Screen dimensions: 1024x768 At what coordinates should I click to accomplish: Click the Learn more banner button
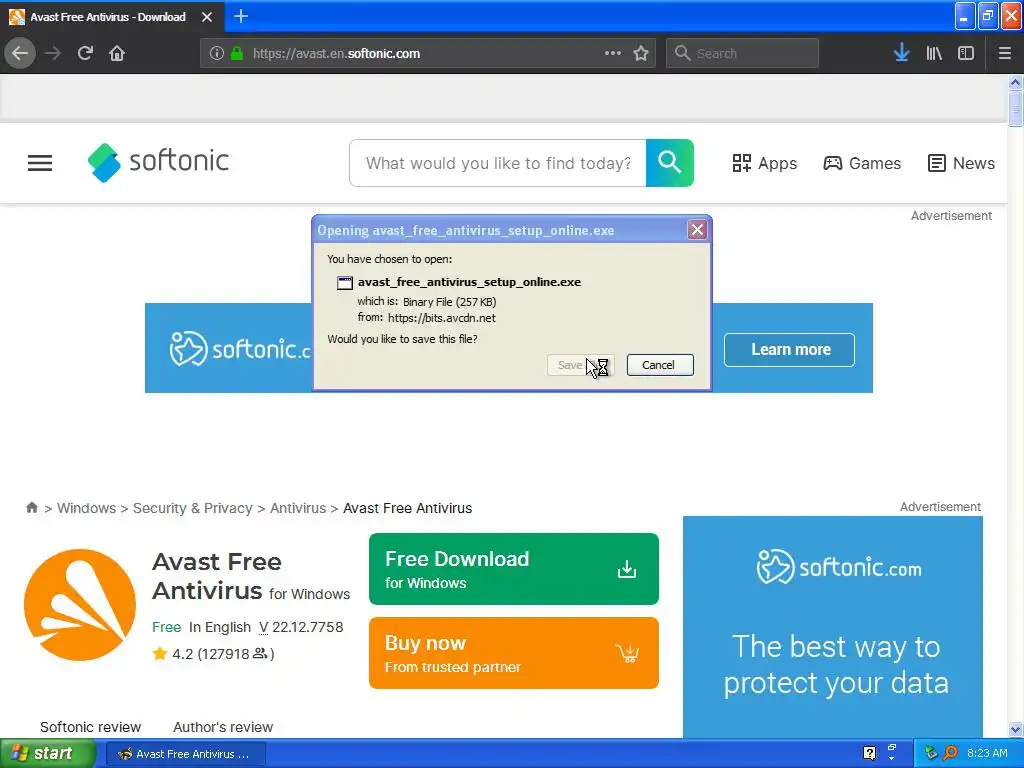point(789,349)
